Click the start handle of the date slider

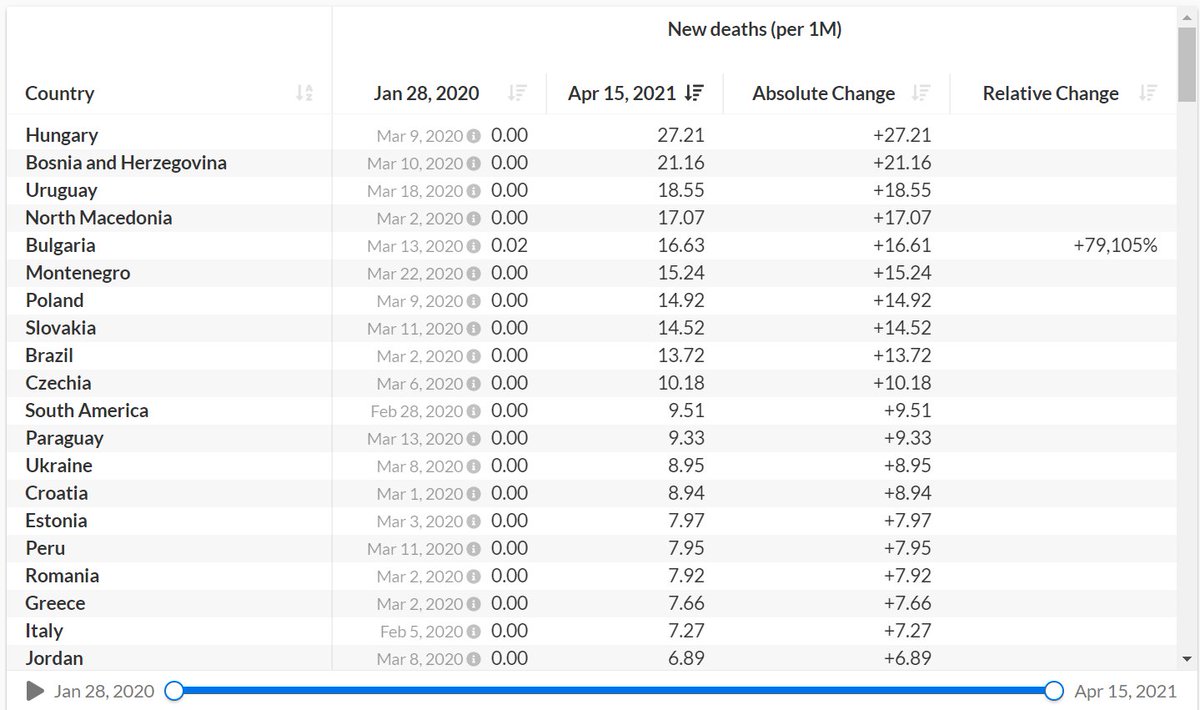tap(174, 691)
